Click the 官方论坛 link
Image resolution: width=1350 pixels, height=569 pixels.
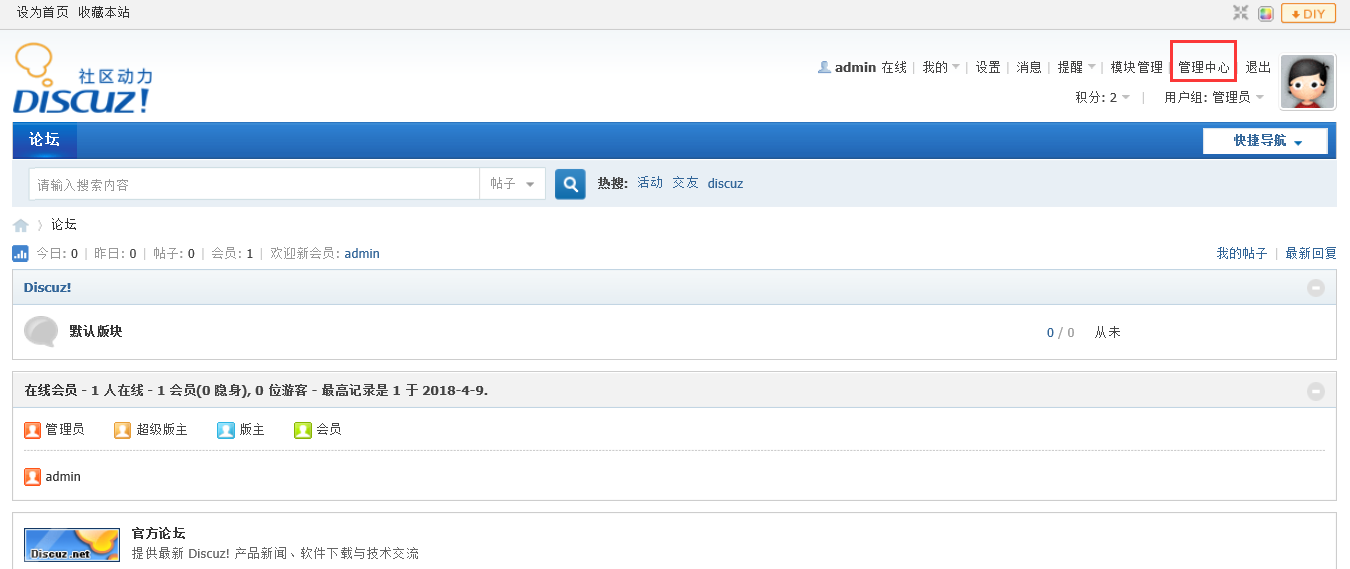pyautogui.click(x=158, y=533)
